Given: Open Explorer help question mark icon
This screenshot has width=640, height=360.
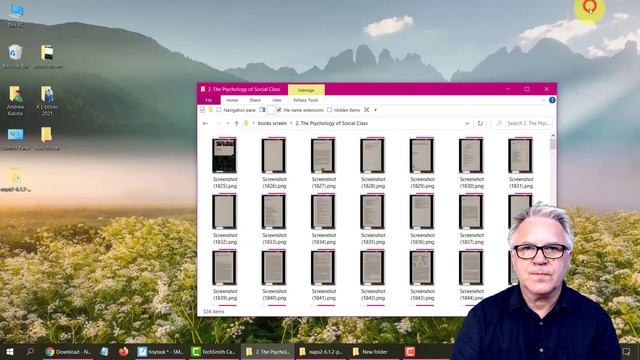Looking at the screenshot, I should [x=552, y=100].
